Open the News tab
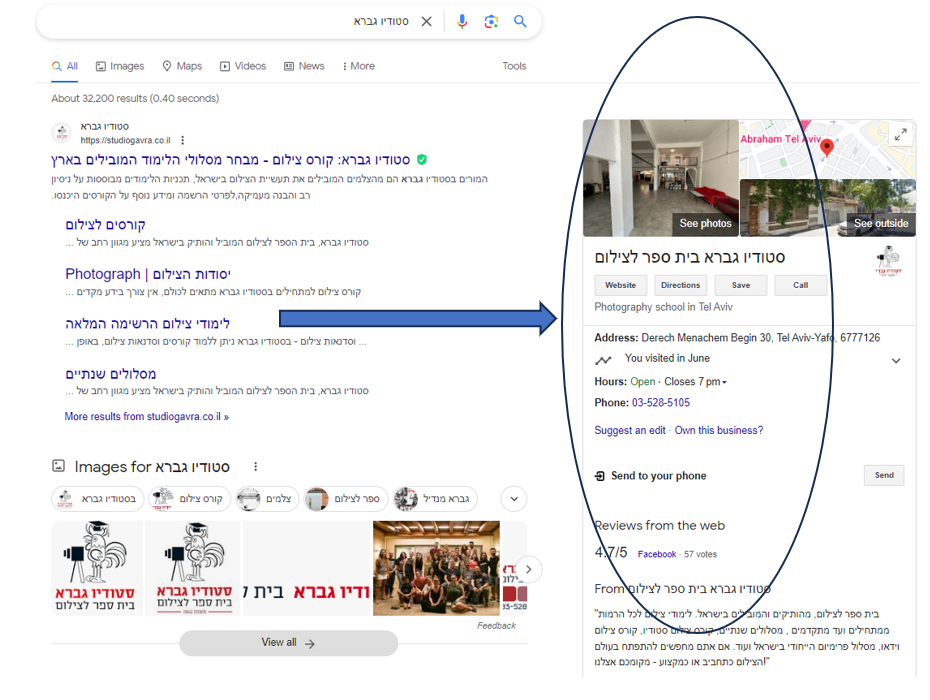The image size is (930, 700). point(304,66)
